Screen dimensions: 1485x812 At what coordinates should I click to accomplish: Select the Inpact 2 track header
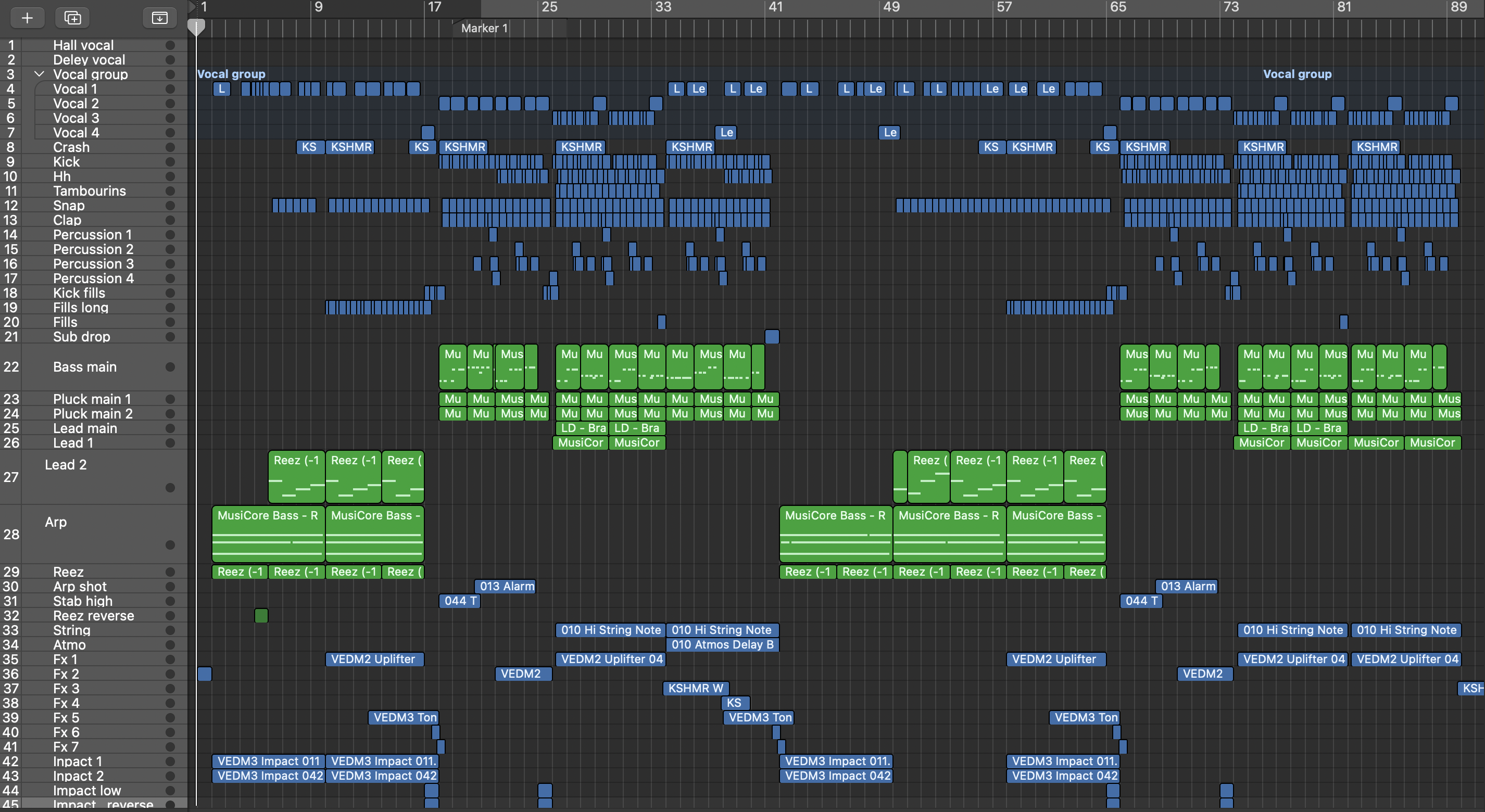(93, 776)
